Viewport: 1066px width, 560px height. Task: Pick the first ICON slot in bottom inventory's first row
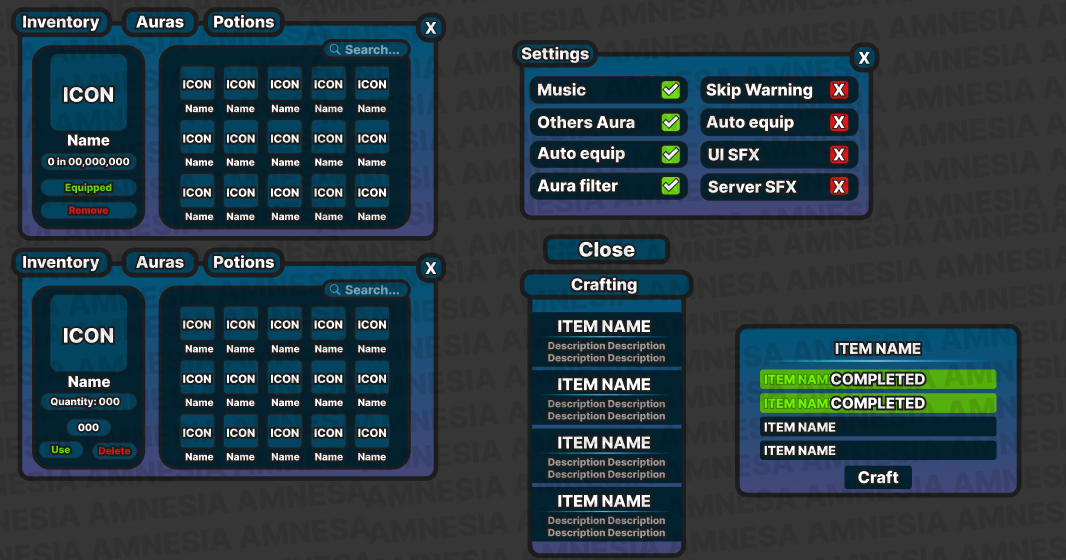[197, 324]
